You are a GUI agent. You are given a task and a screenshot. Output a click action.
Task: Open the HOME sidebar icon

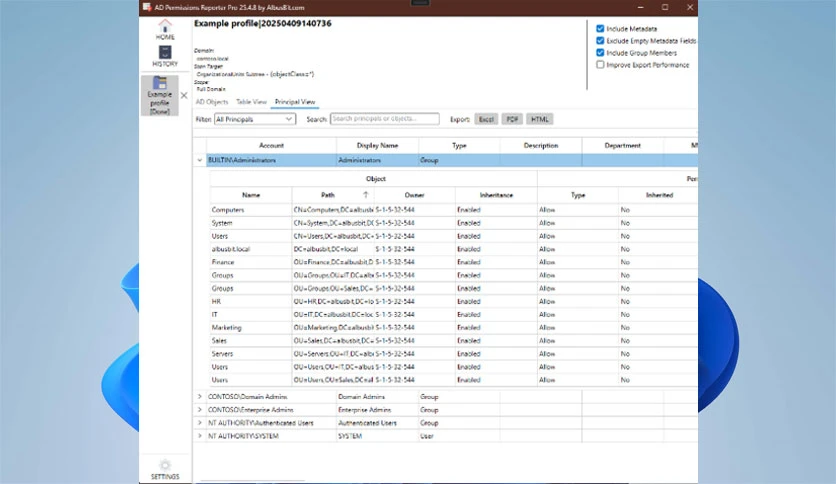165,30
